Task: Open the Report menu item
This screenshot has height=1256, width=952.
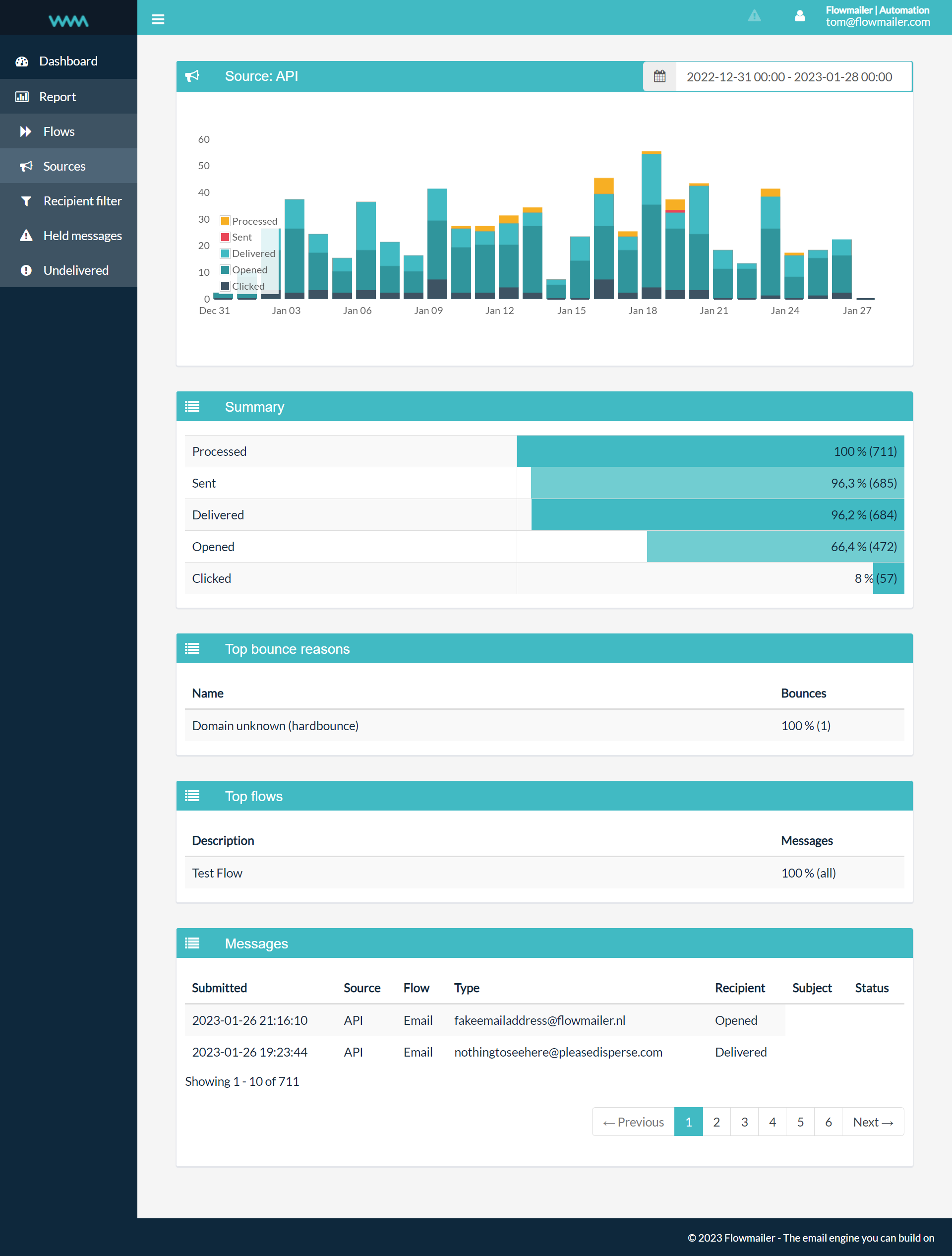Action: (69, 97)
